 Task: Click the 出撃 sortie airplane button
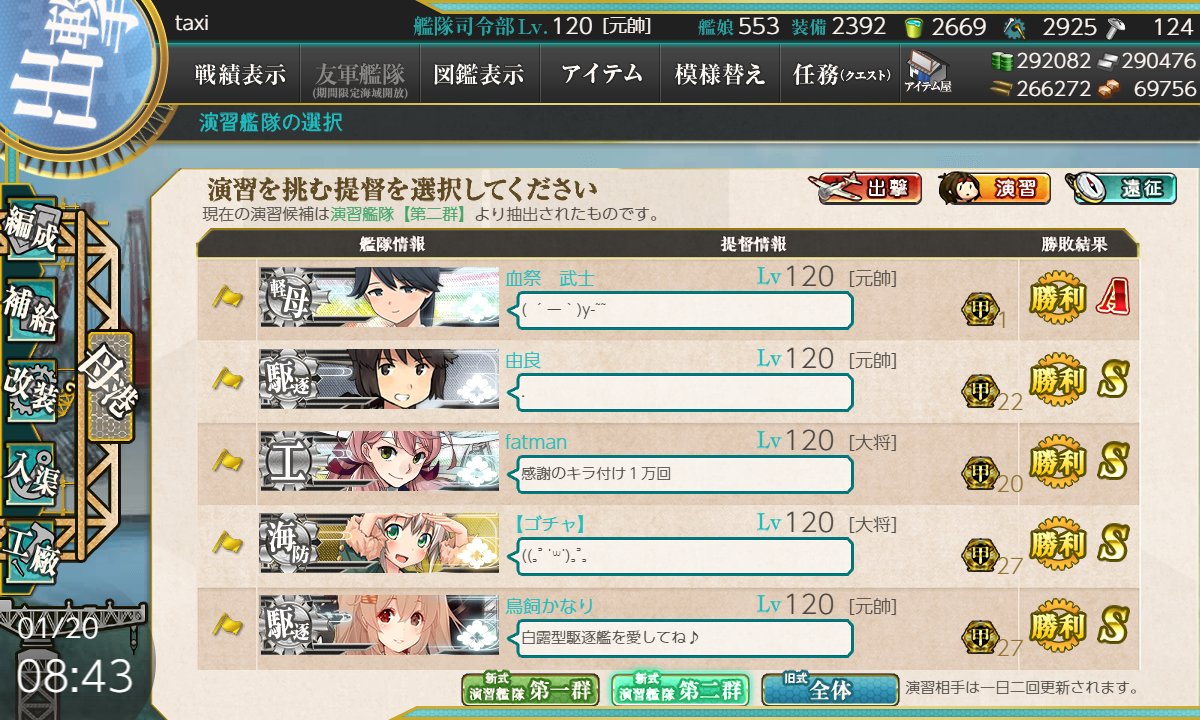(868, 188)
